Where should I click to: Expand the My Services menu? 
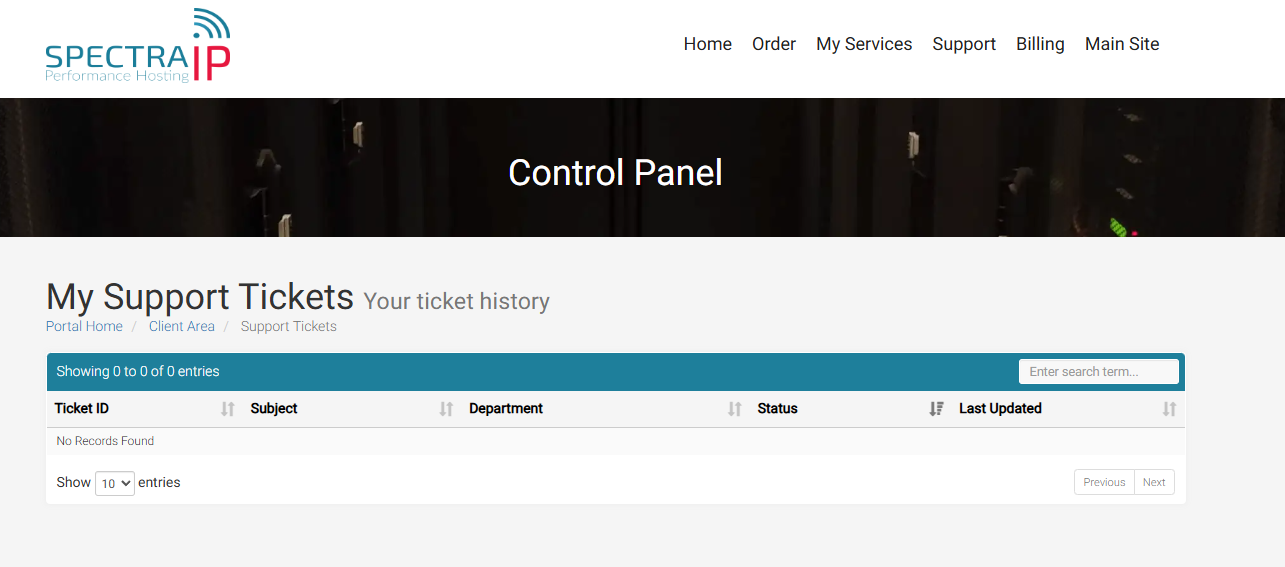coord(864,44)
